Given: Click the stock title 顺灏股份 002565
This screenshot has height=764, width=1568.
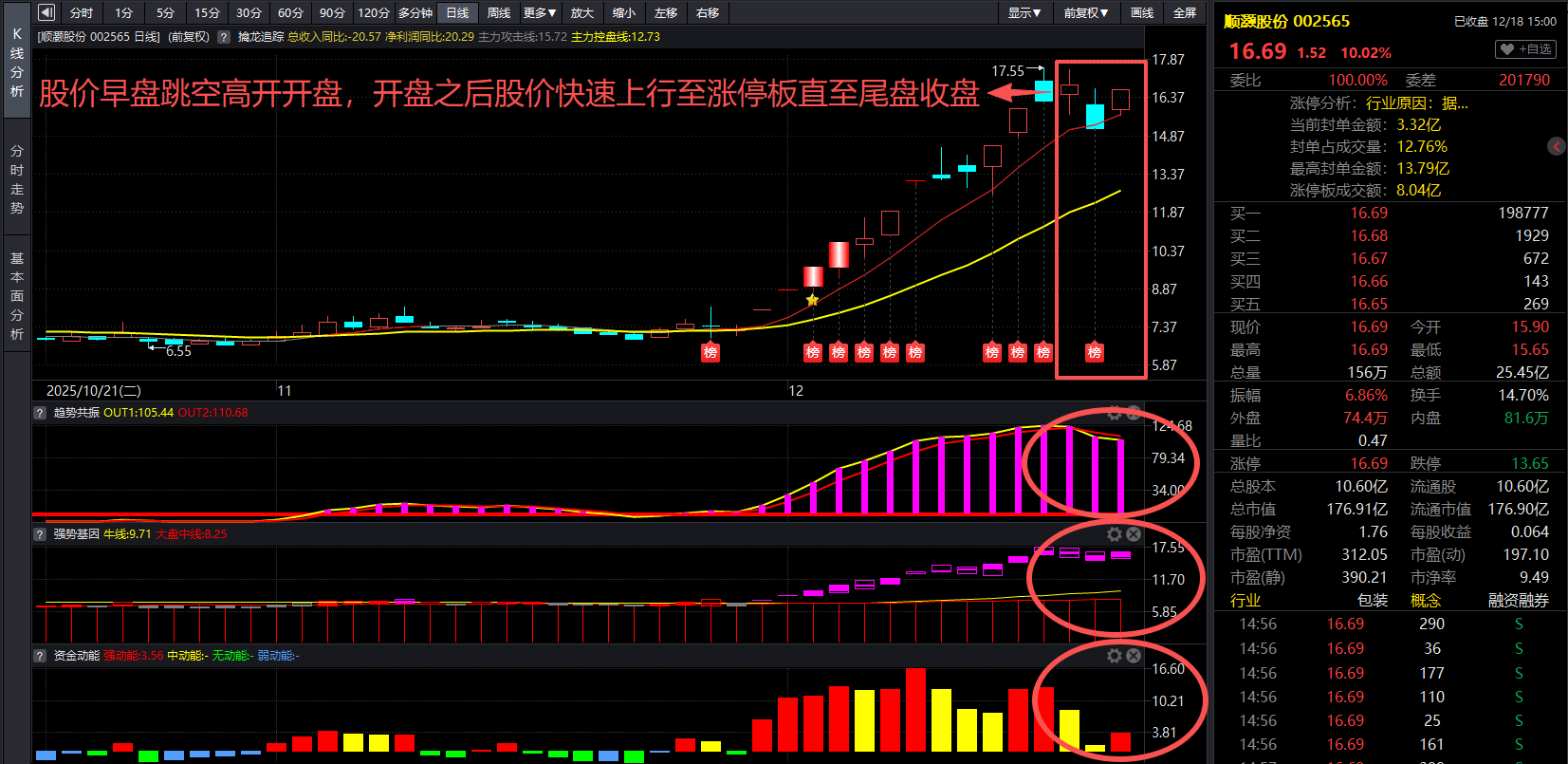Looking at the screenshot, I should point(1287,21).
